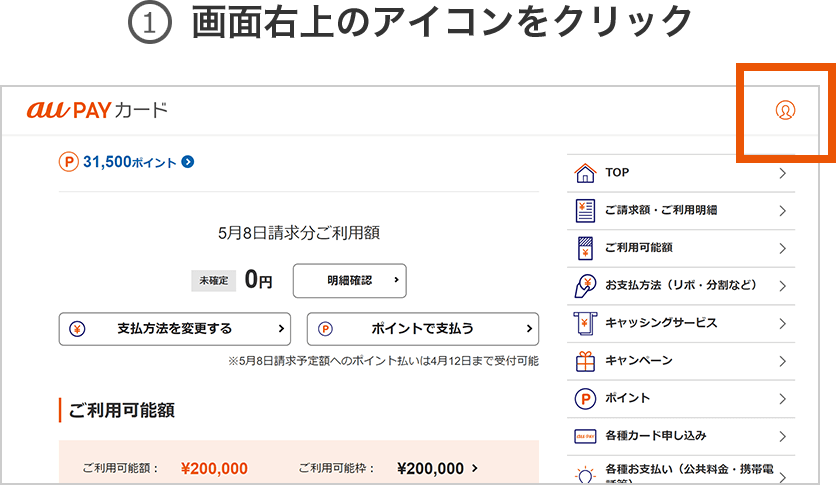
Task: Click the キャッシングサービス ATM icon
Action: pyautogui.click(x=585, y=324)
